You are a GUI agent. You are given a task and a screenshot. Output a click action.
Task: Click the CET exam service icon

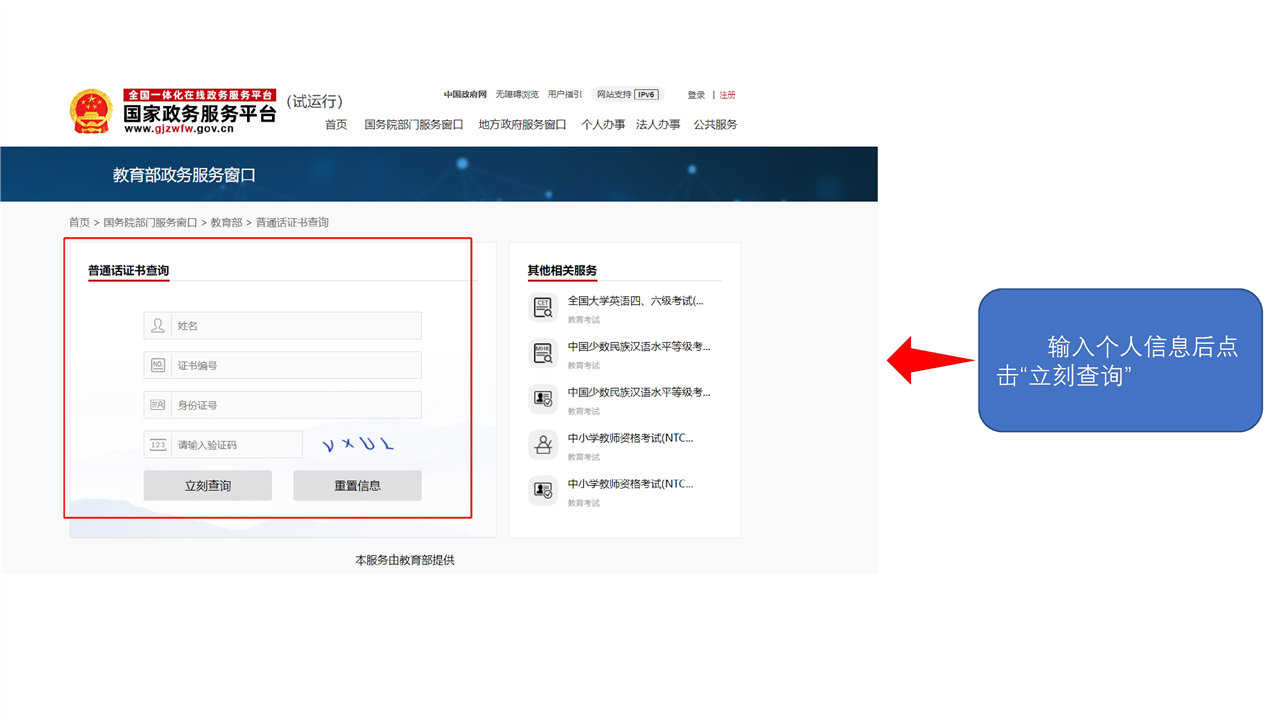[543, 307]
